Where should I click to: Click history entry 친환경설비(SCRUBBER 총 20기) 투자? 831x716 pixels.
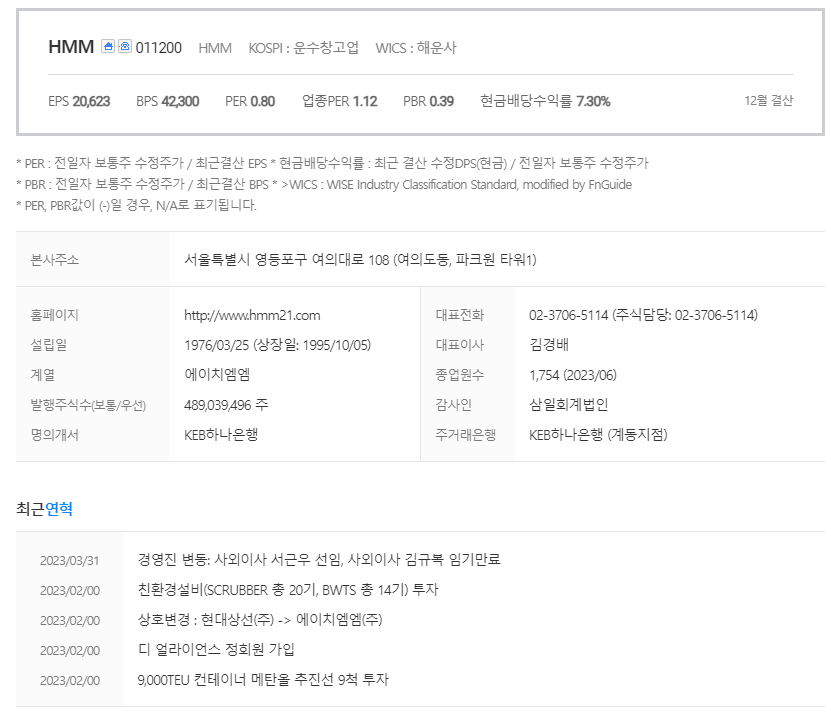(288, 590)
